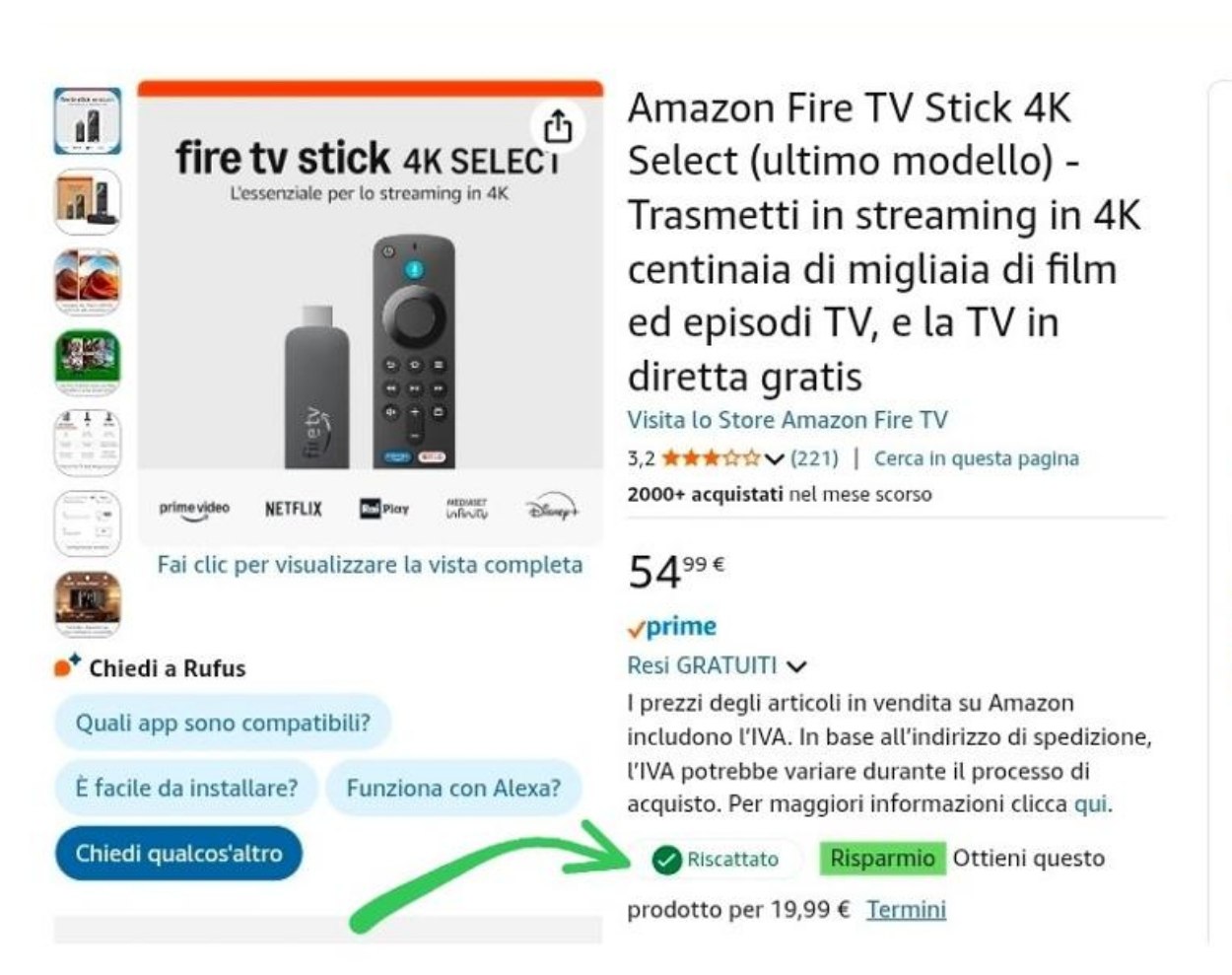Ask Rufus "Quali app sono compatibili?"

tap(223, 723)
